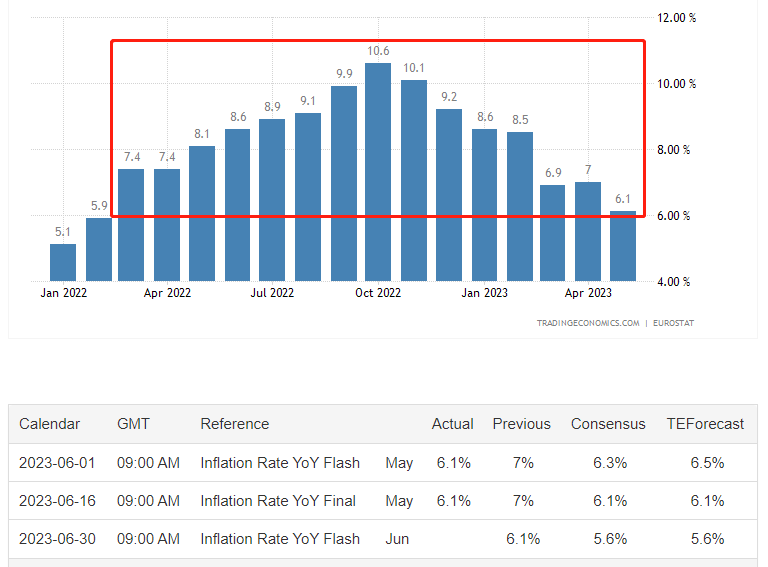Click the May 2023 bar labeled 6.1
The height and width of the screenshot is (567, 768).
click(623, 246)
